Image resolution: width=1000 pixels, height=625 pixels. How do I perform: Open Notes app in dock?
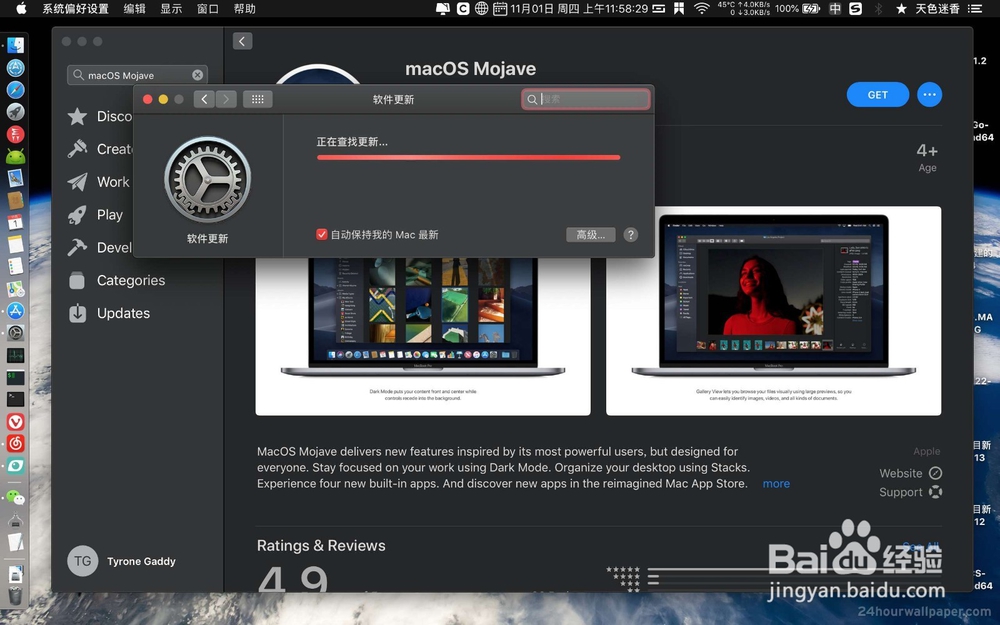(x=15, y=244)
